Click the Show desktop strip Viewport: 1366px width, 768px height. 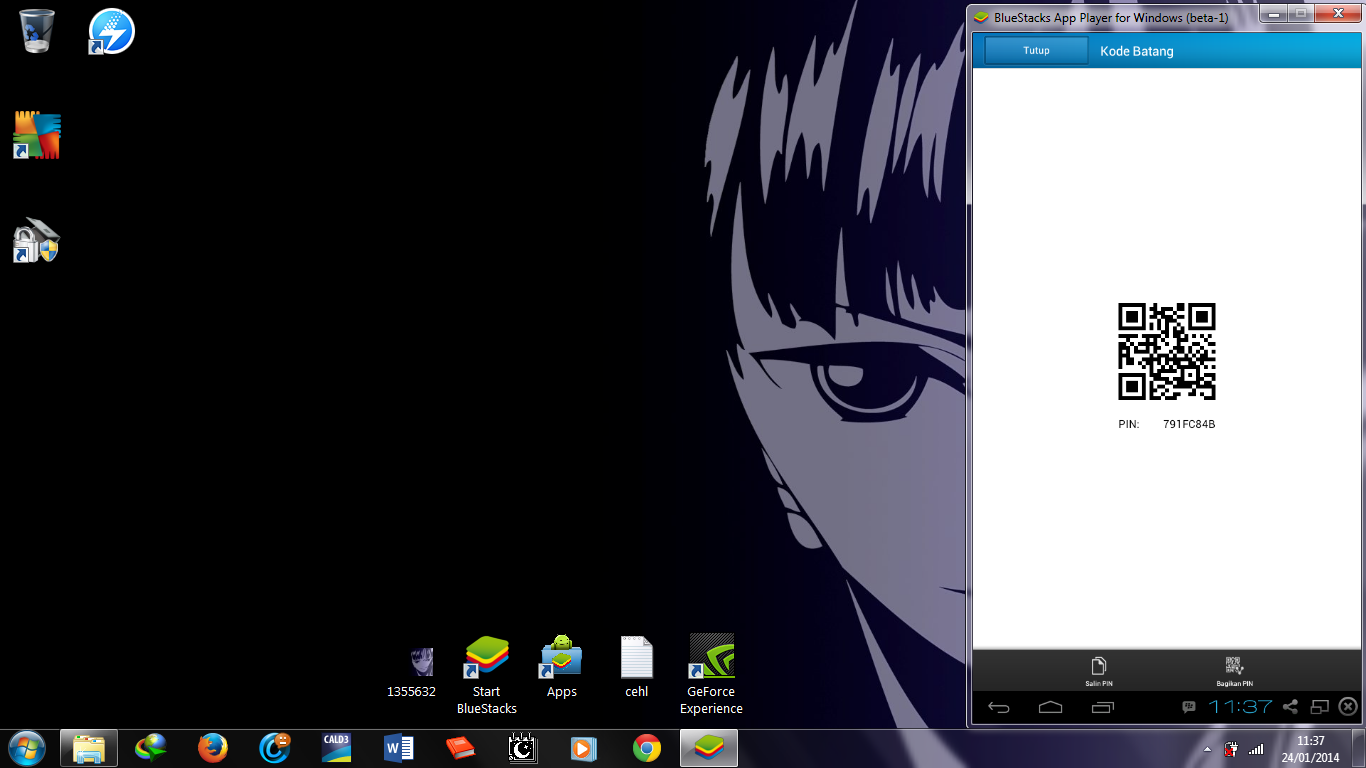tap(1358, 749)
